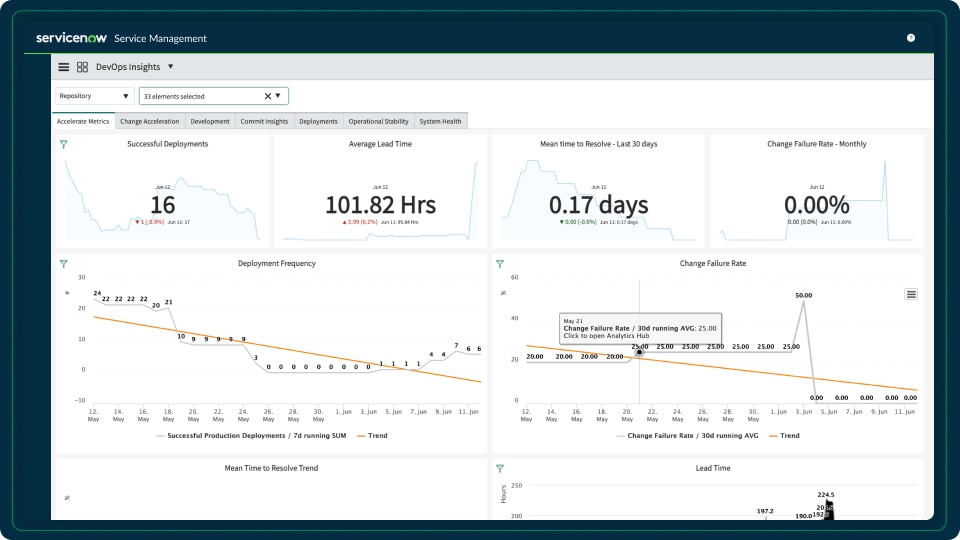The width and height of the screenshot is (960, 540).
Task: Click the May 21 data point on chart
Action: click(639, 352)
